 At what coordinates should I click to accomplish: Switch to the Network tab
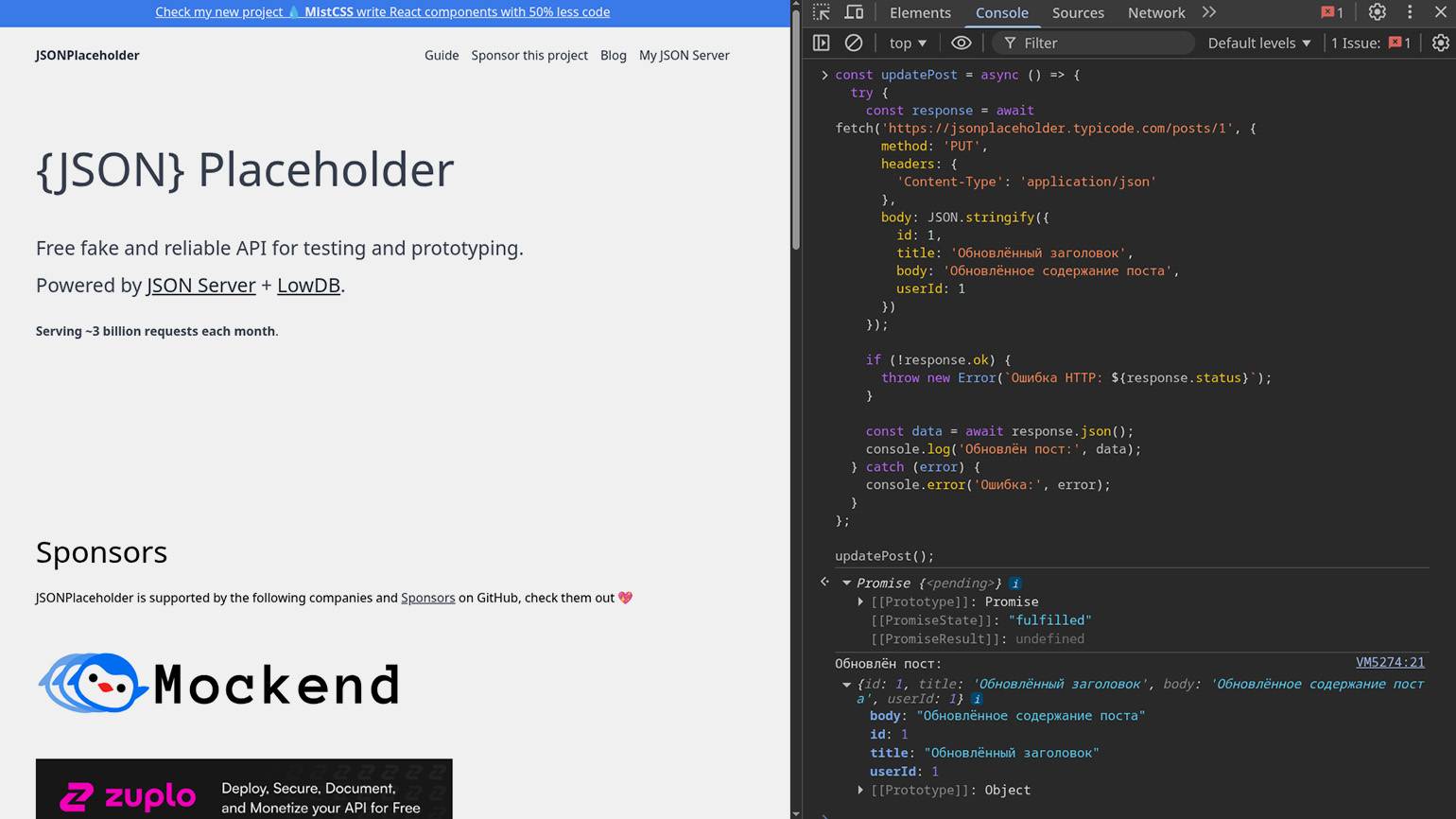[x=1155, y=12]
